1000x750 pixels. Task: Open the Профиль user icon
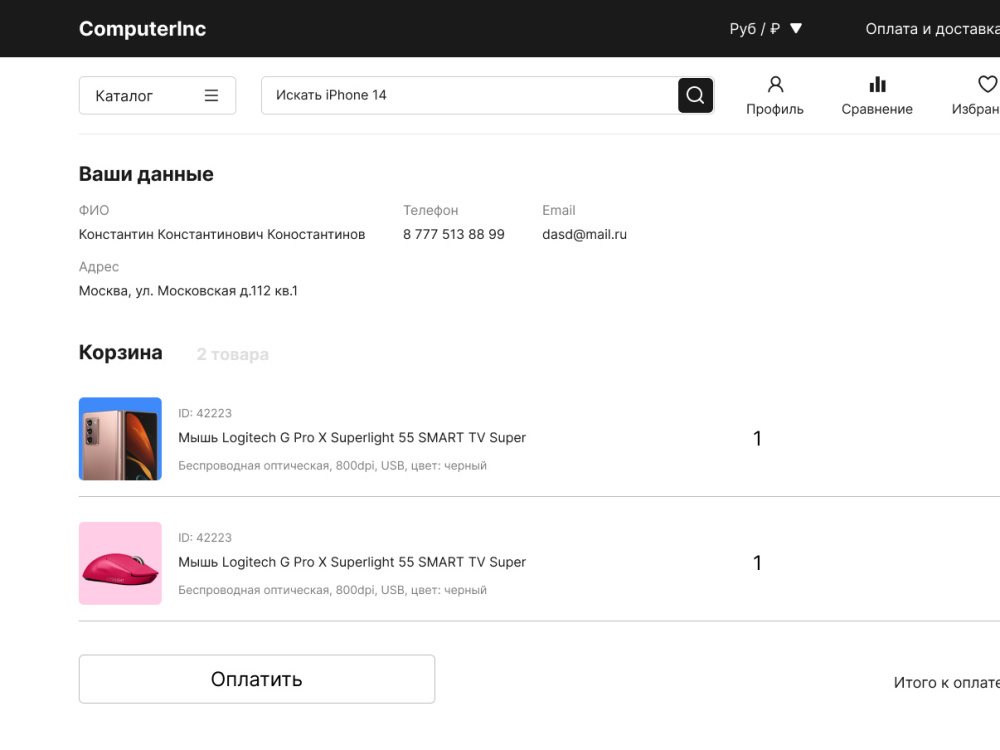776,84
